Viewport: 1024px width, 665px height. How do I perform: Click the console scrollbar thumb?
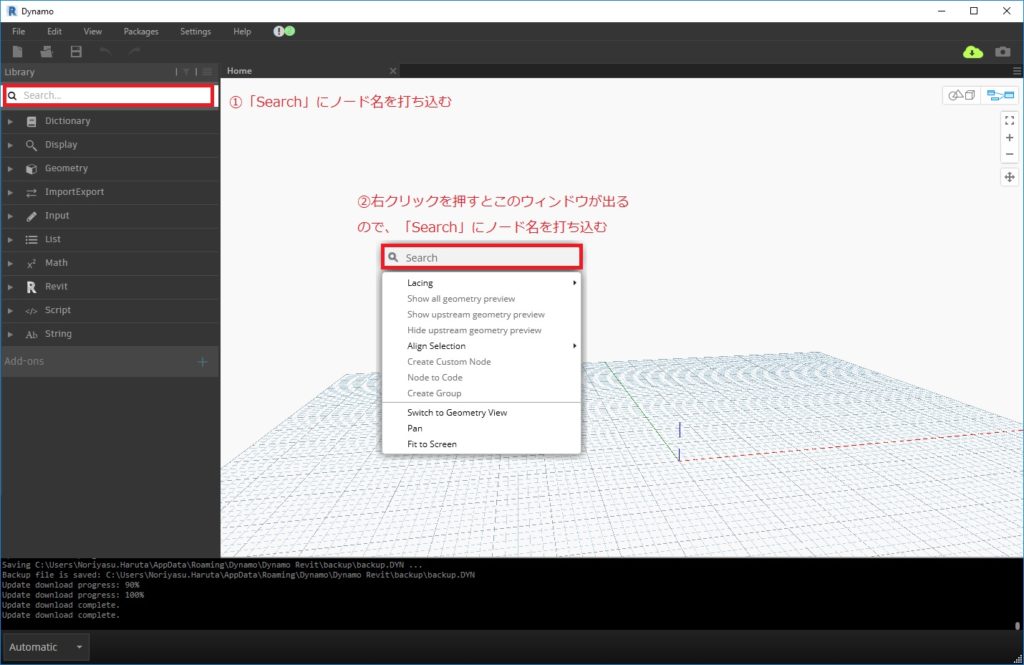[1017, 625]
